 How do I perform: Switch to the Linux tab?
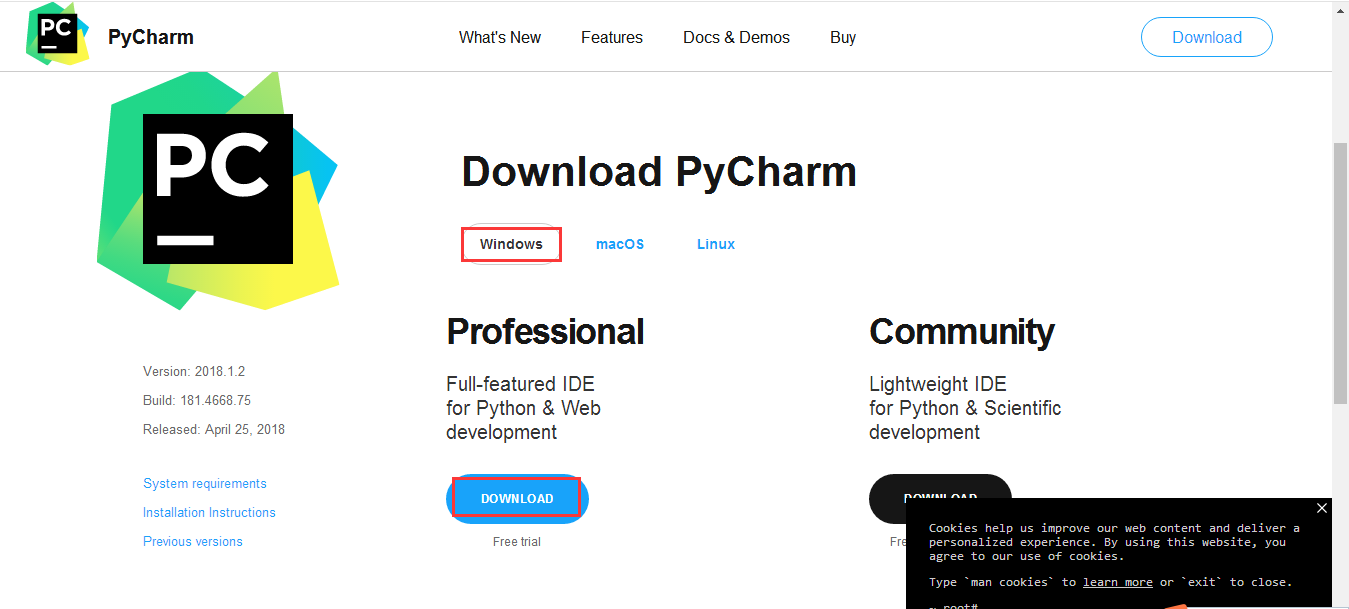(716, 244)
